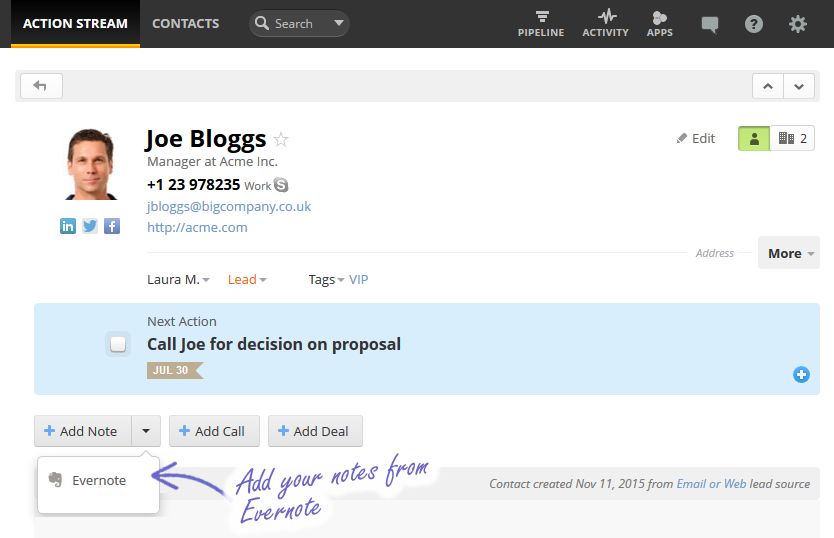Open the settings gear icon
This screenshot has height=538, width=834.
[x=797, y=24]
